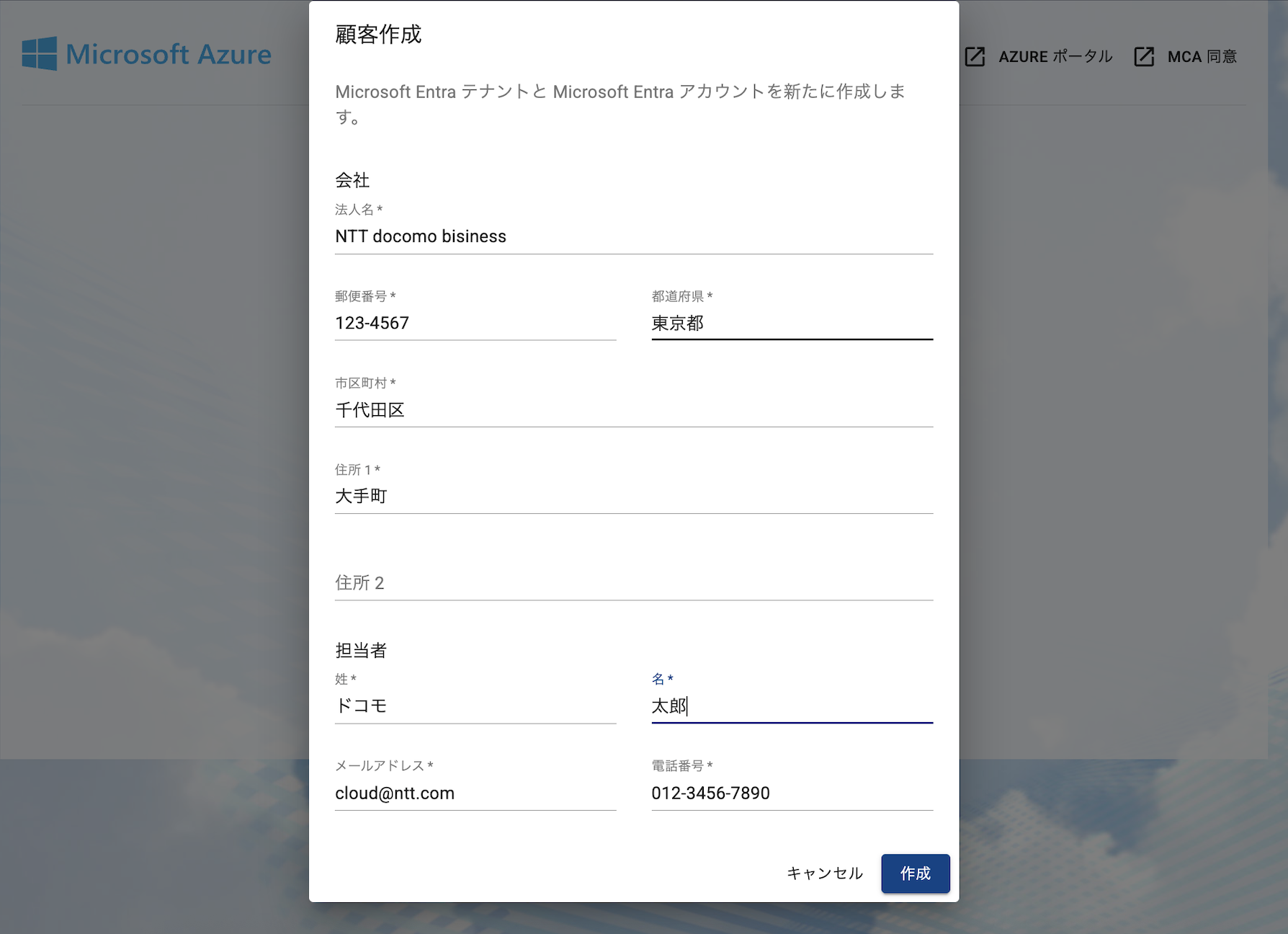Open the MCA 同意 link text
Image resolution: width=1288 pixels, height=934 pixels.
click(1202, 56)
